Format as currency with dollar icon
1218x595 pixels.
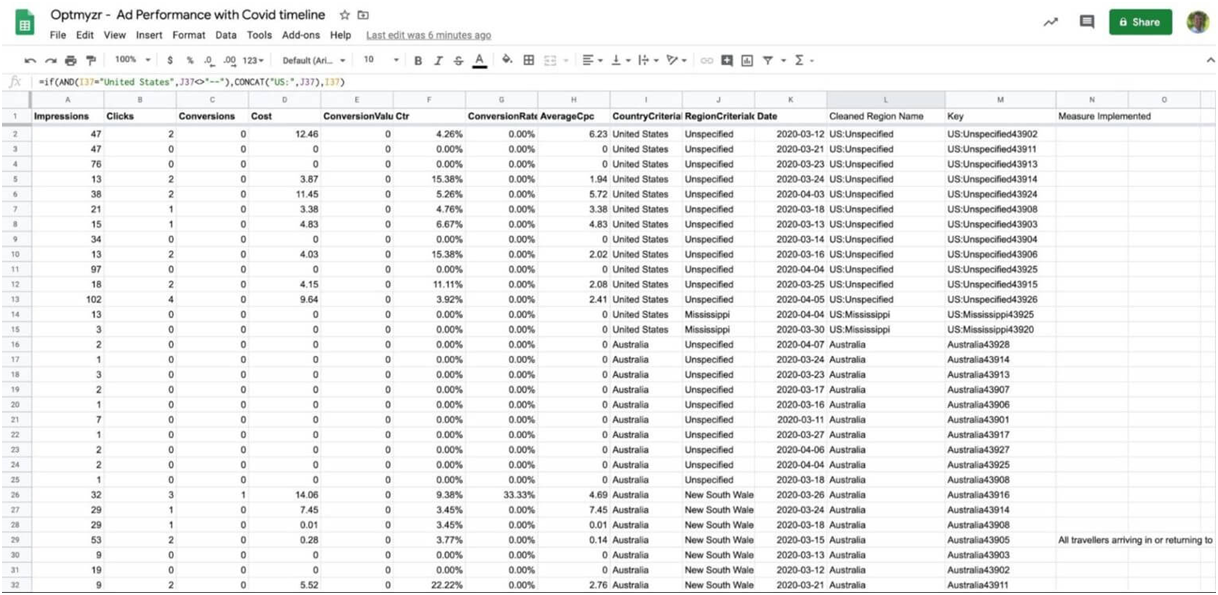(171, 60)
